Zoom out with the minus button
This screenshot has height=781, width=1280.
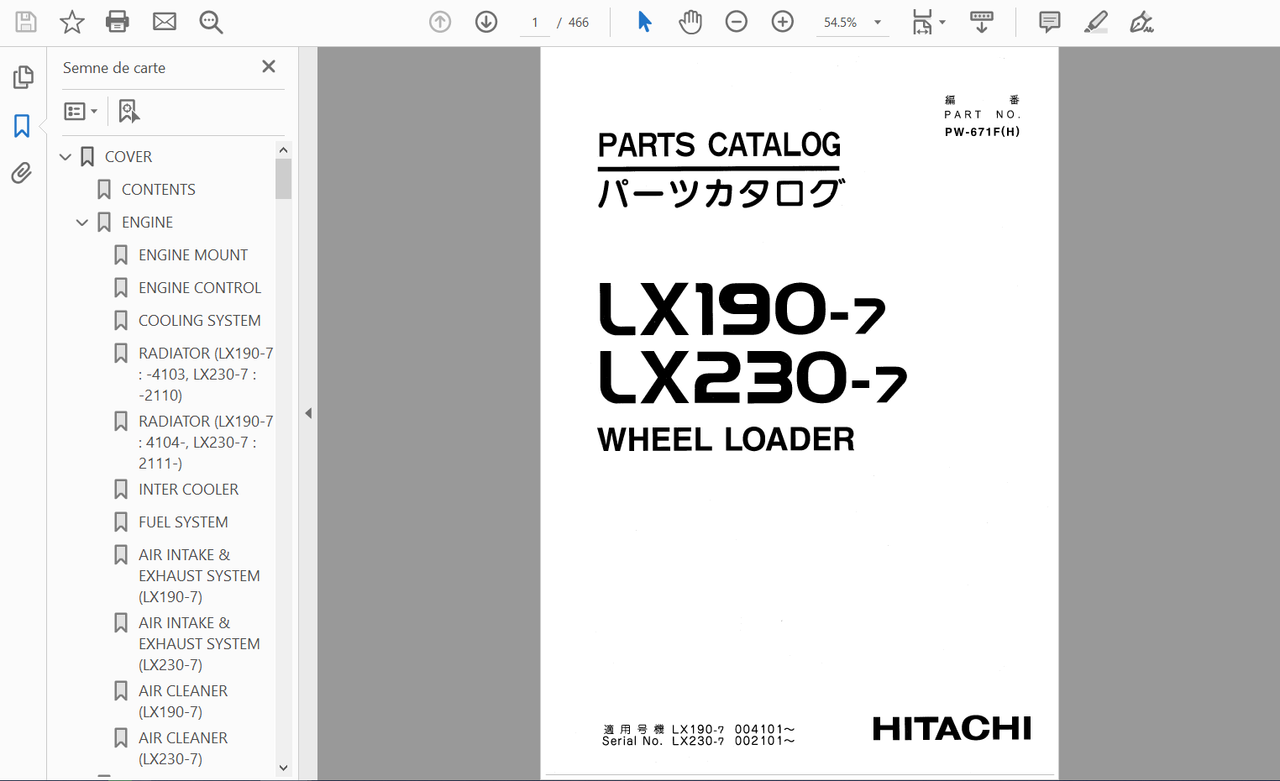pos(736,22)
